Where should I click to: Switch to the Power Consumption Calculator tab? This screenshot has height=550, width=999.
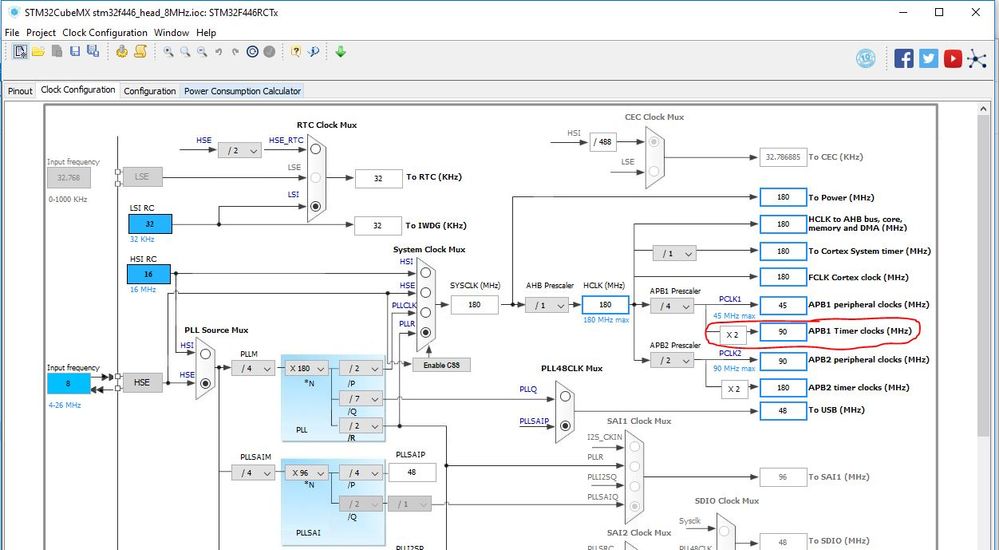tap(242, 91)
